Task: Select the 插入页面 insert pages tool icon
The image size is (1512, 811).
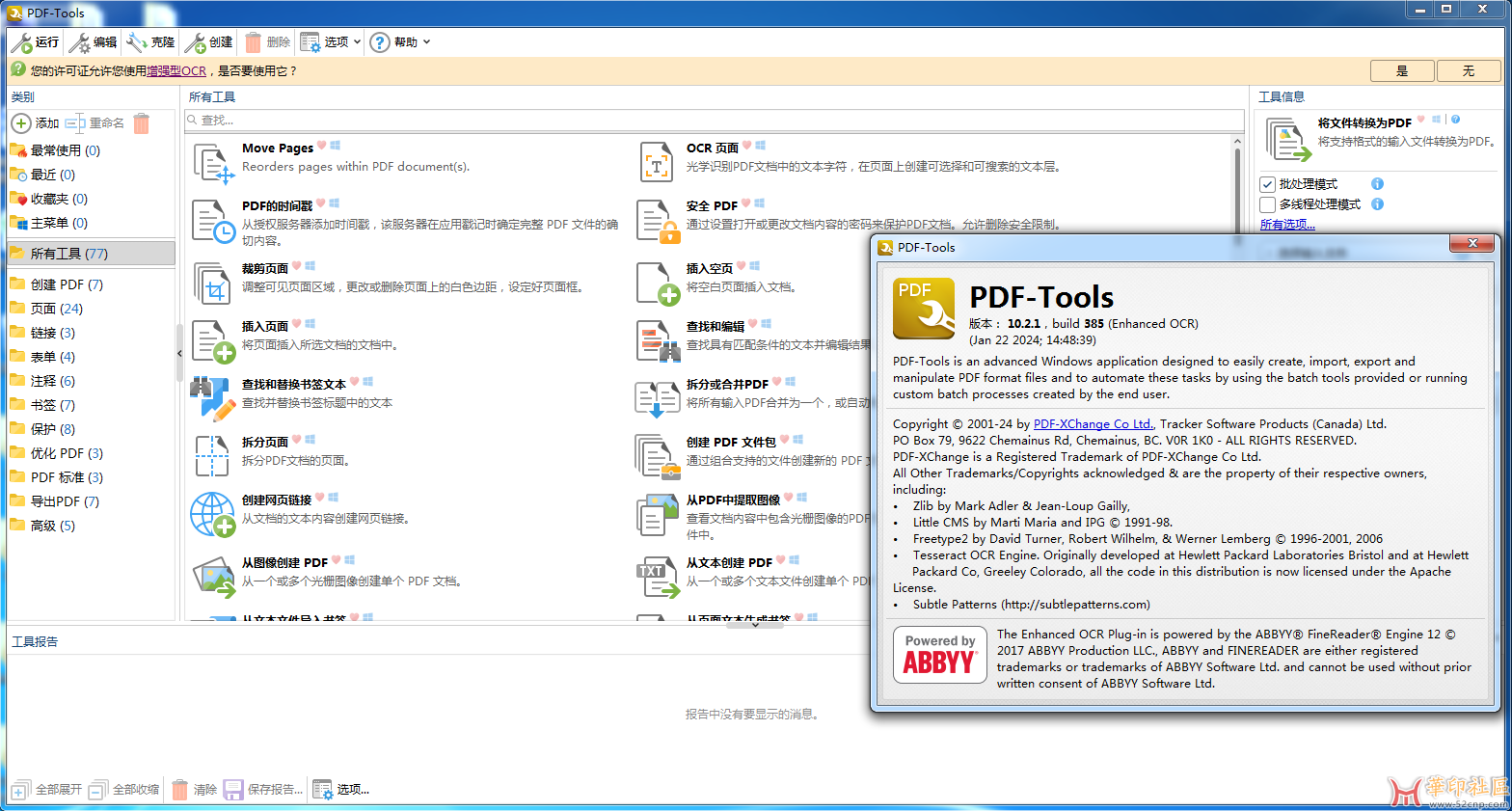Action: coord(213,341)
